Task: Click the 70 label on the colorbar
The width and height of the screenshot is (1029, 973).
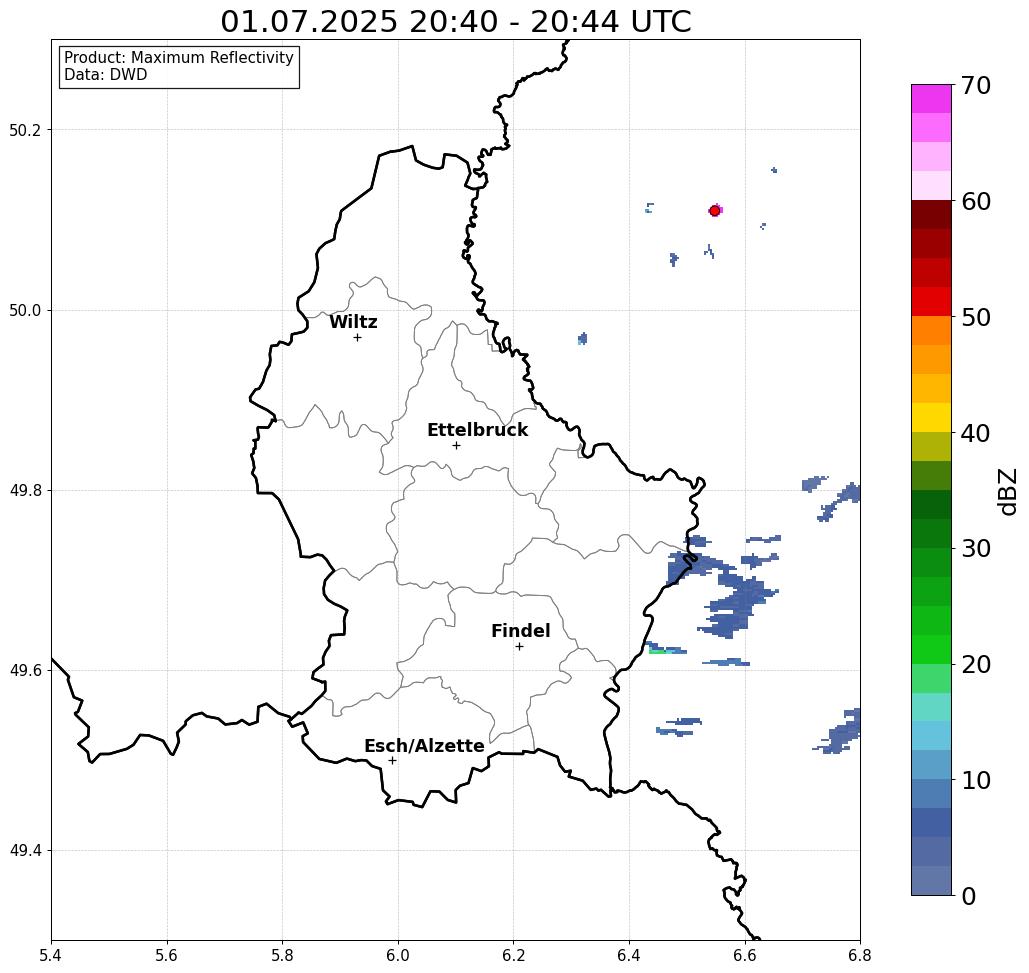Action: pyautogui.click(x=976, y=85)
